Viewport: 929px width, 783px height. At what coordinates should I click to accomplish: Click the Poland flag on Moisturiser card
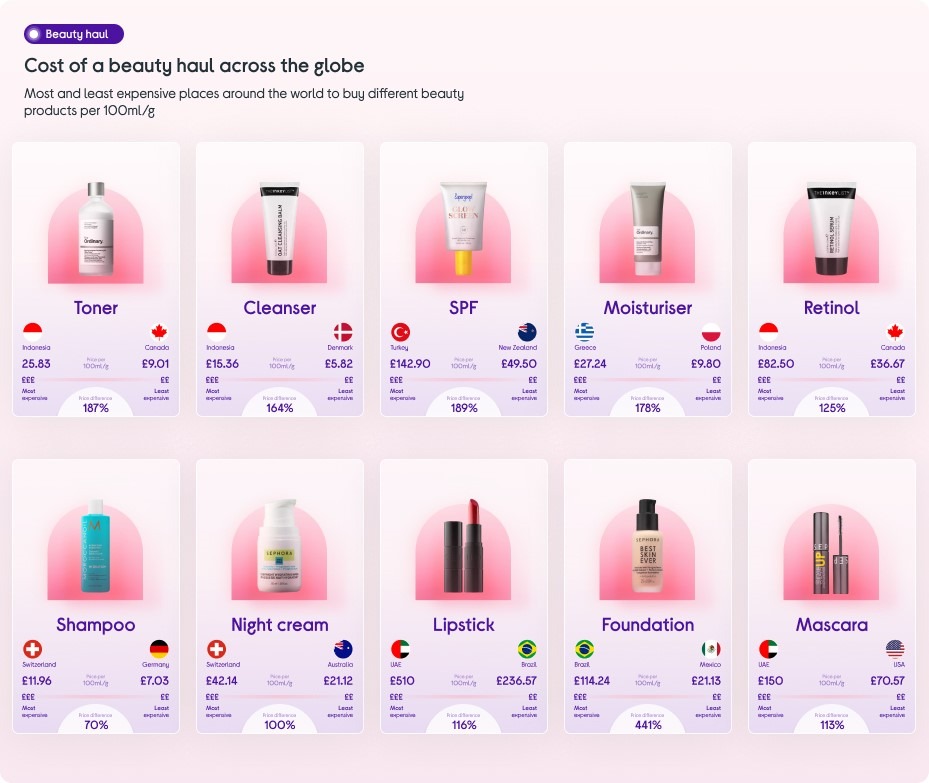coord(711,331)
